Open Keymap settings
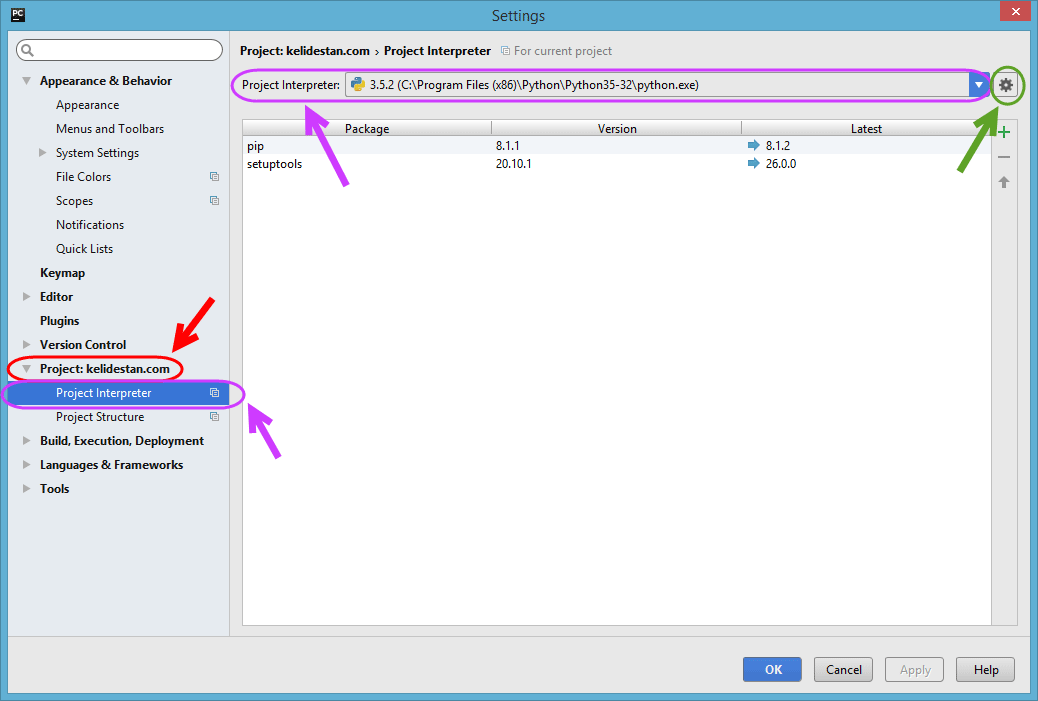Image resolution: width=1038 pixels, height=701 pixels. click(62, 273)
